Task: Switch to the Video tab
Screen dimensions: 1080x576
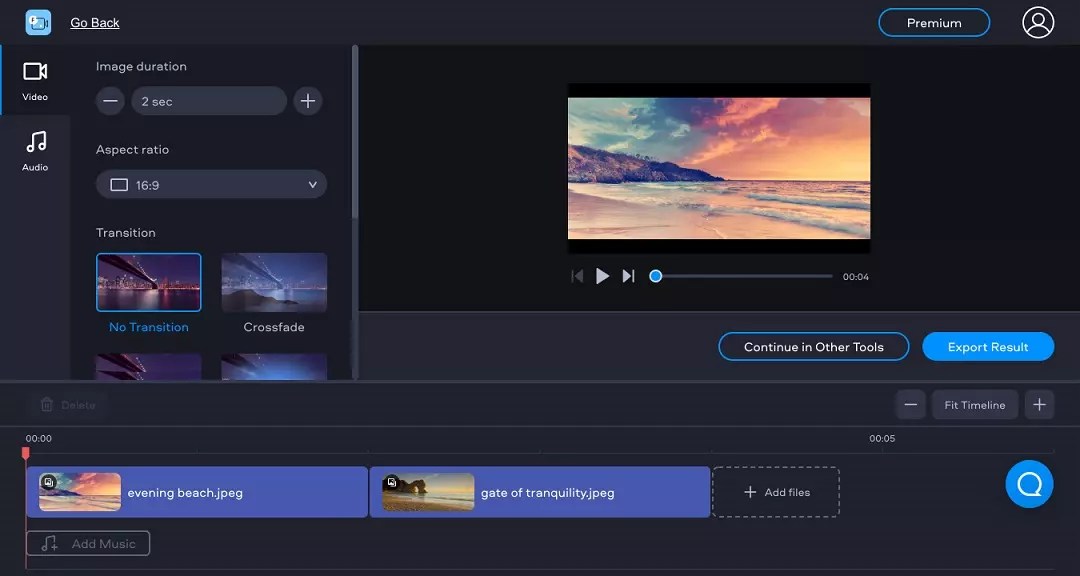Action: coord(35,81)
